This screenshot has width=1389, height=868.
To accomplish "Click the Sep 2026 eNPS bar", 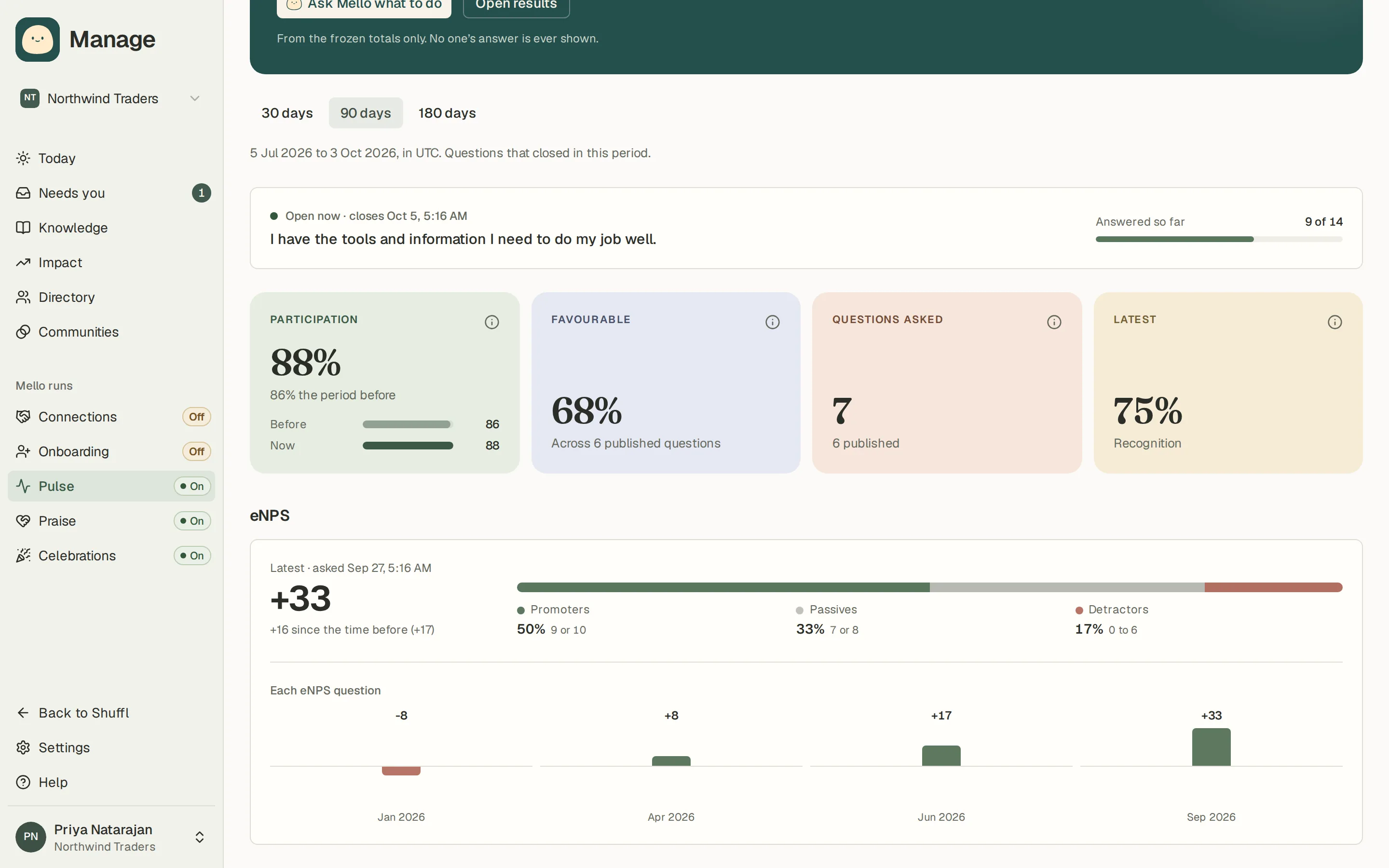I will pos(1211,747).
